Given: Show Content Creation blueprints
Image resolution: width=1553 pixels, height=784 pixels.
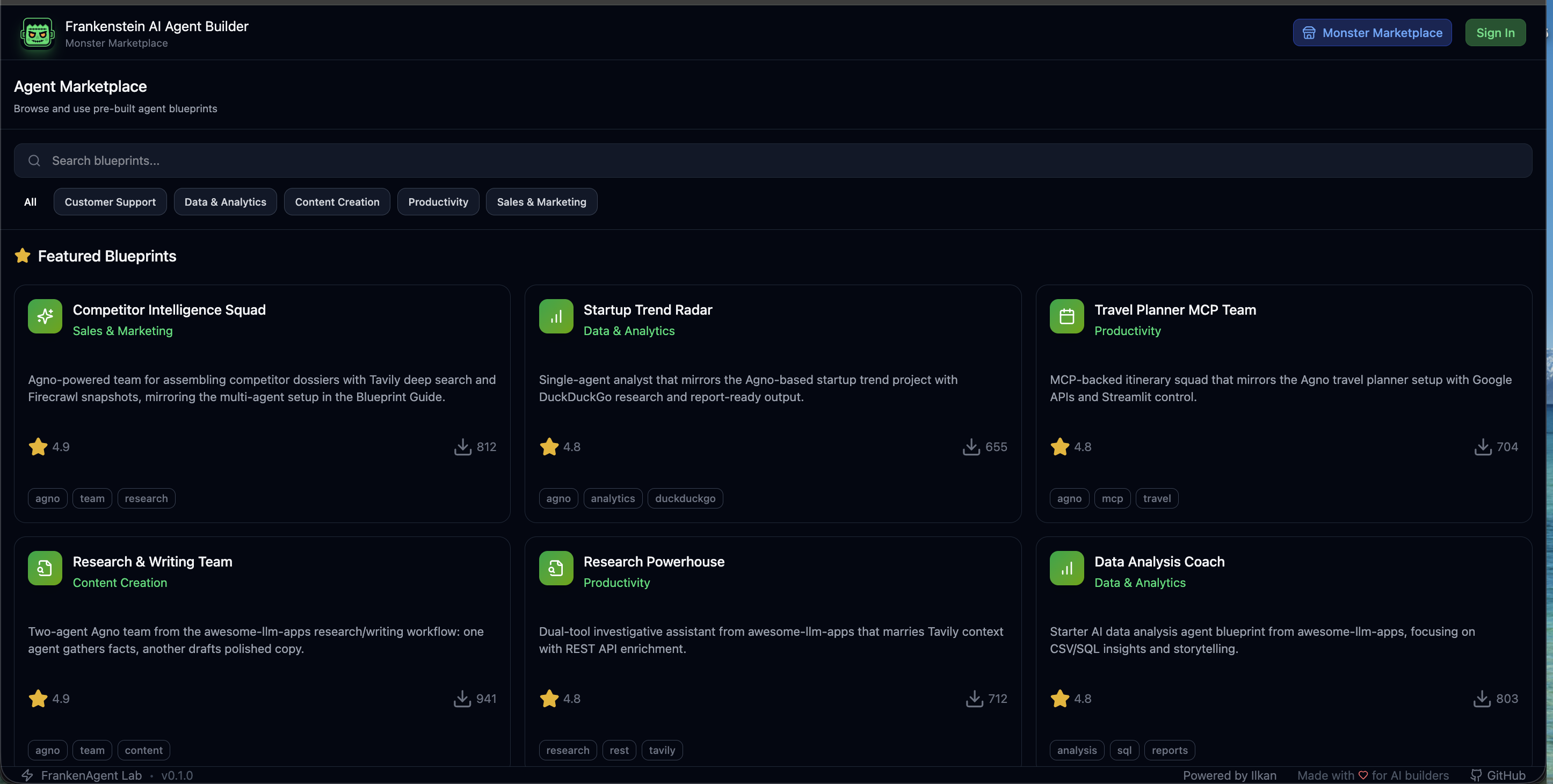Looking at the screenshot, I should click(x=337, y=202).
